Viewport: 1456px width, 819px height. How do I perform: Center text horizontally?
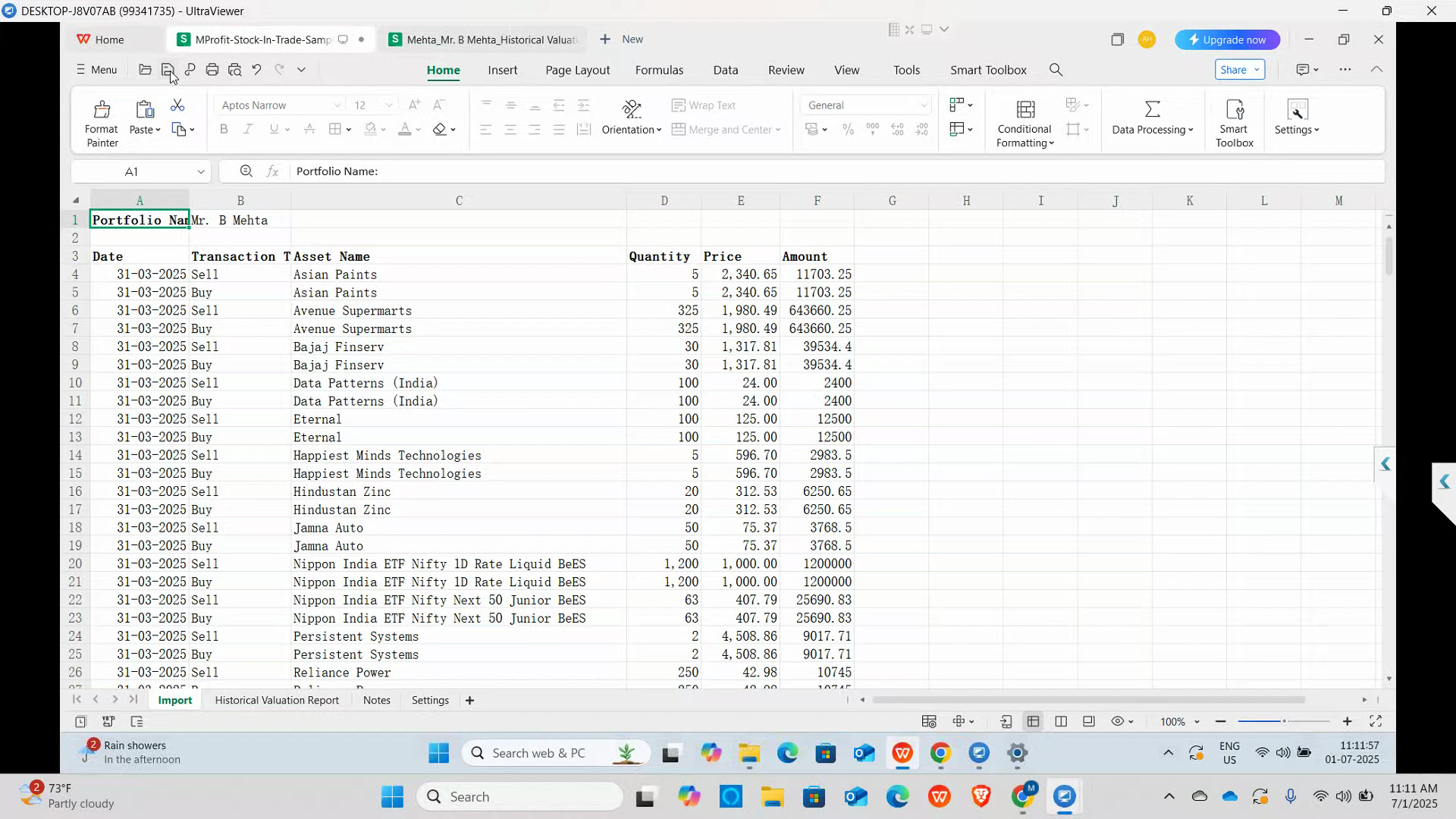[x=510, y=130]
